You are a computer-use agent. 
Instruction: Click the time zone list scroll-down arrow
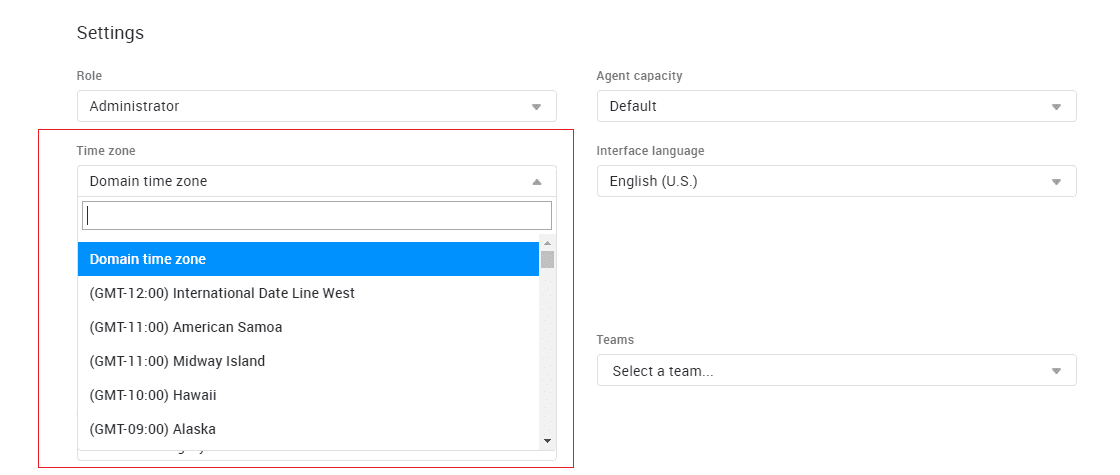tap(547, 440)
